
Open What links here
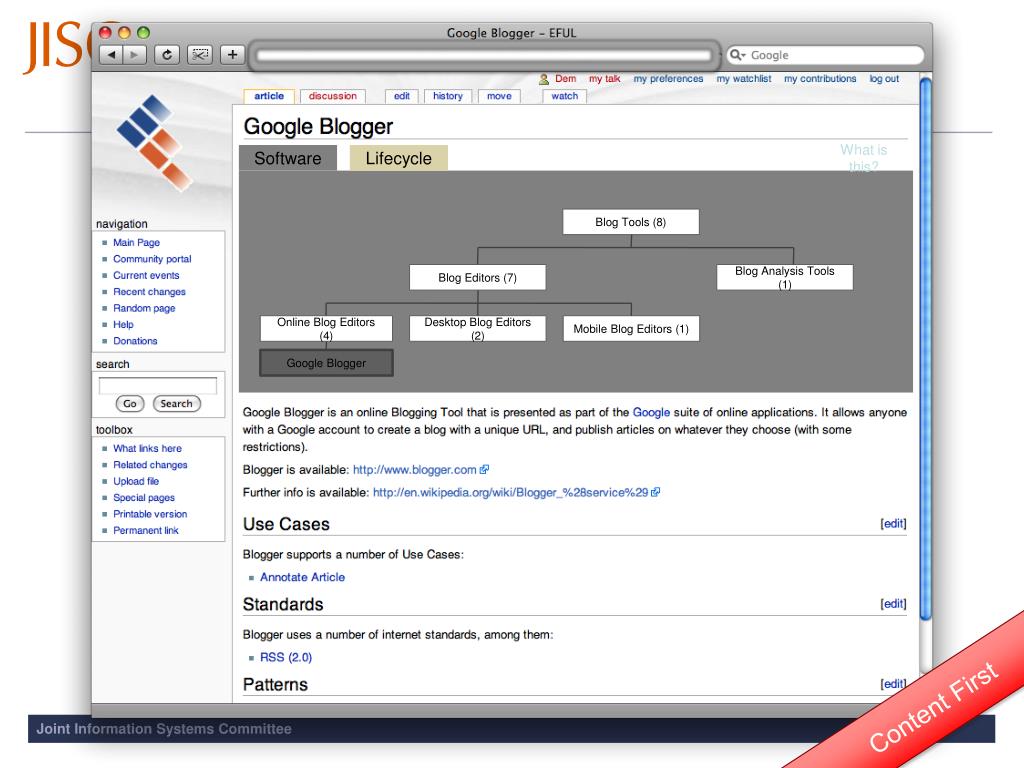148,448
